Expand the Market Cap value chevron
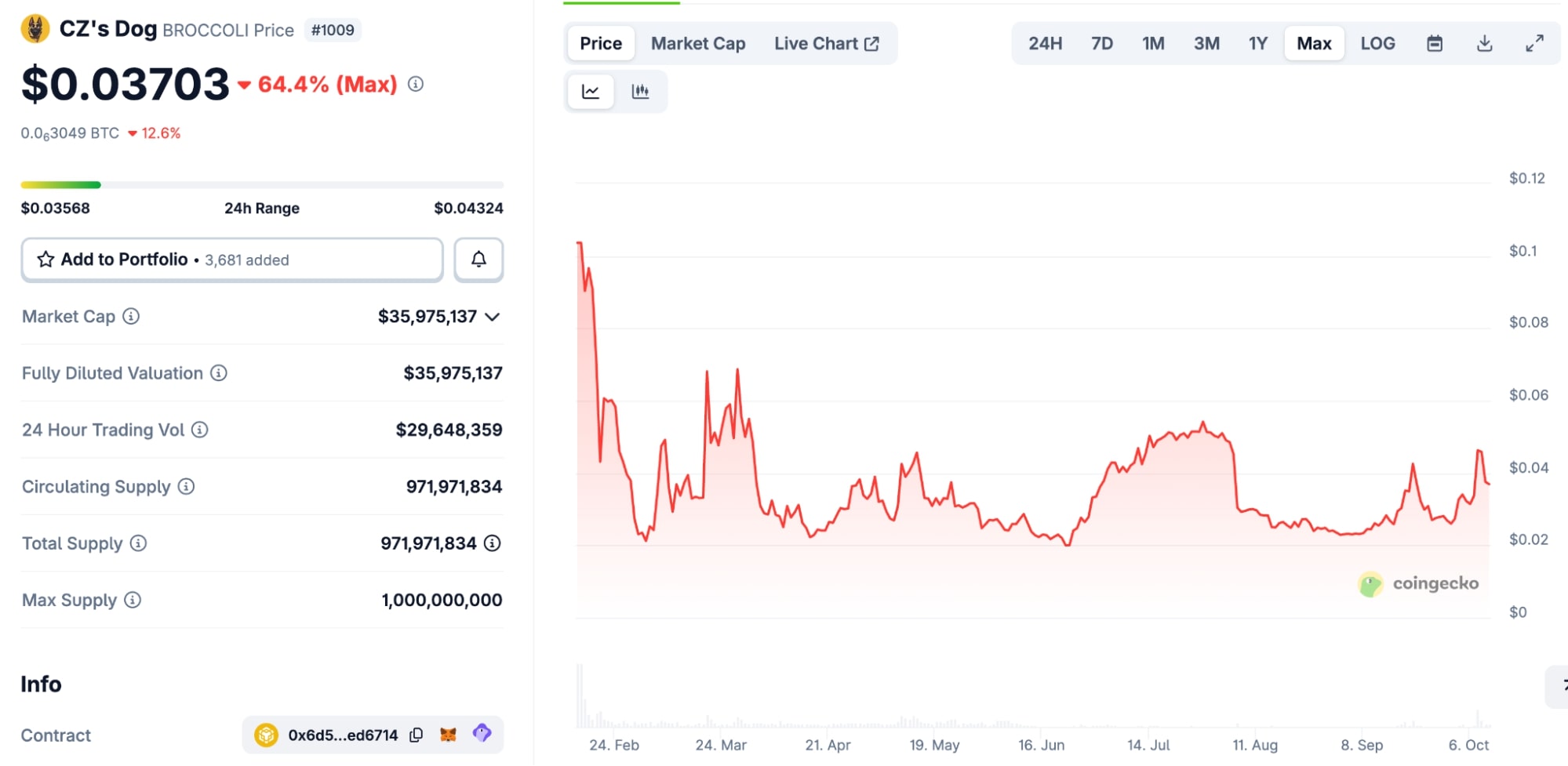This screenshot has width=1568, height=766. [493, 317]
